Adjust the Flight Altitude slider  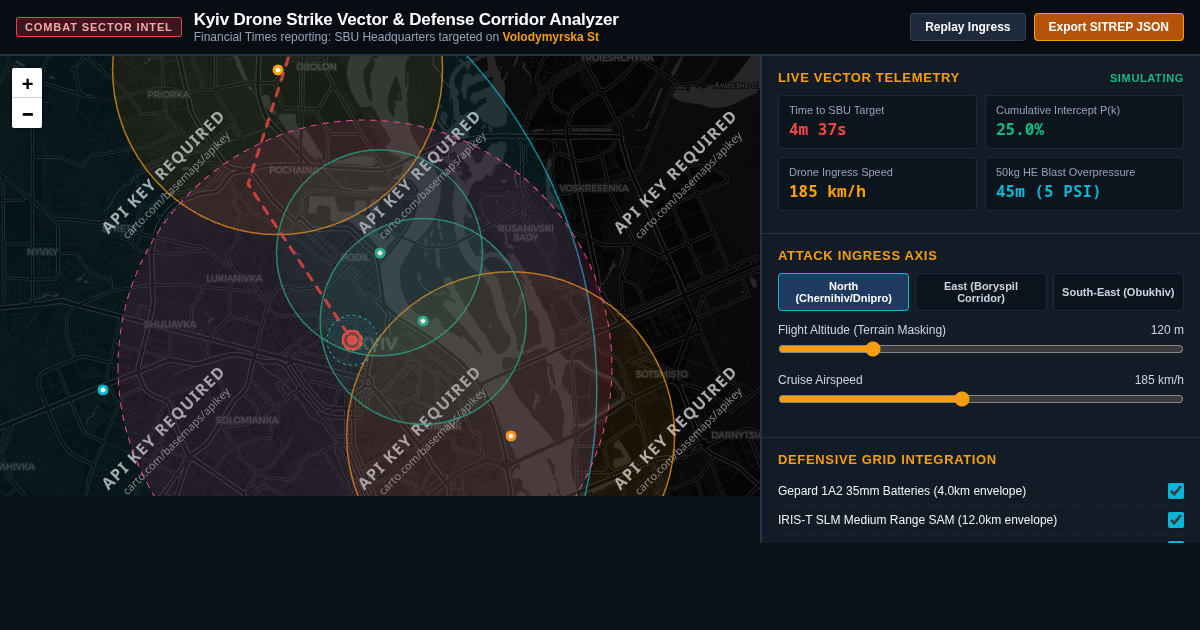coord(980,349)
